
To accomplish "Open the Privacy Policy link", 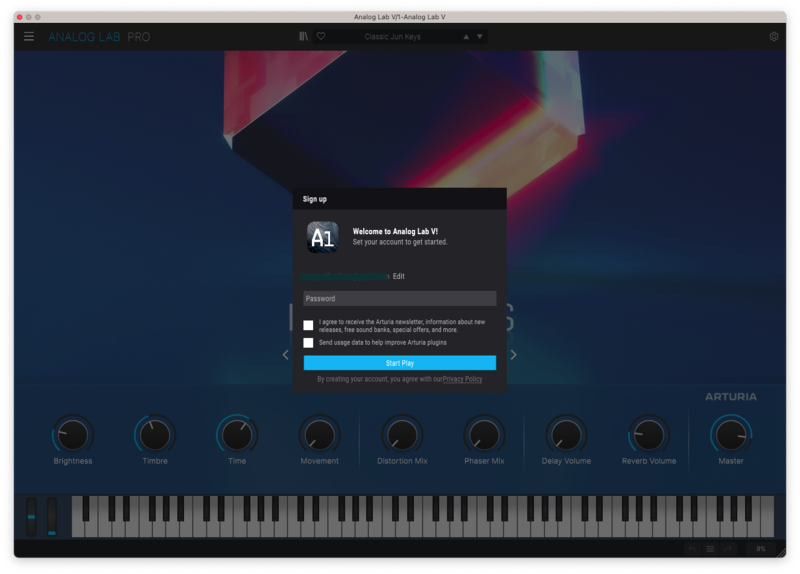I will click(x=462, y=379).
